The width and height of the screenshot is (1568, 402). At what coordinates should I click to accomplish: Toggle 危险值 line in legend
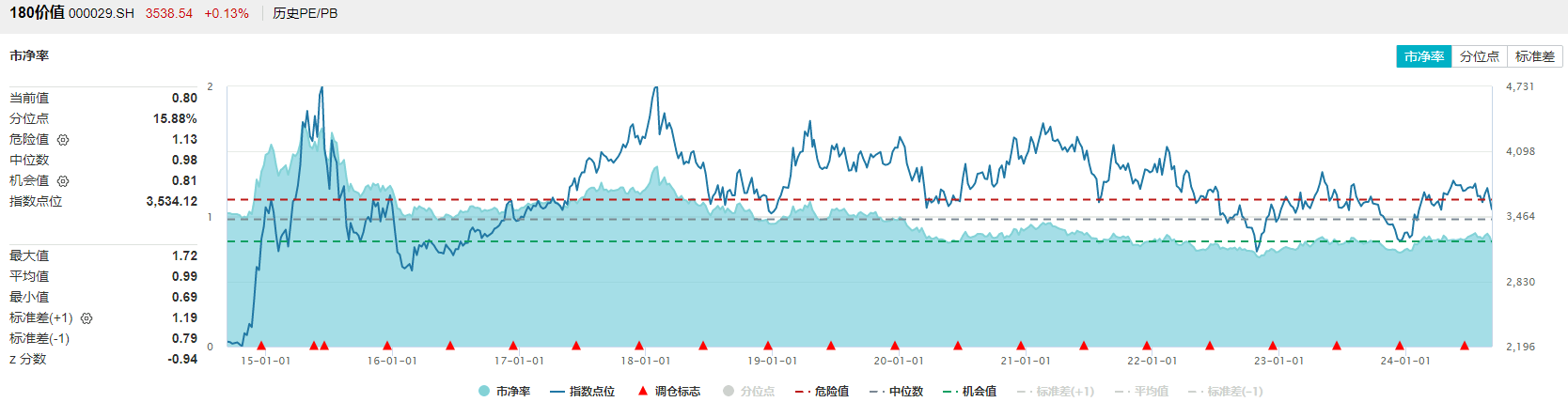point(822,392)
